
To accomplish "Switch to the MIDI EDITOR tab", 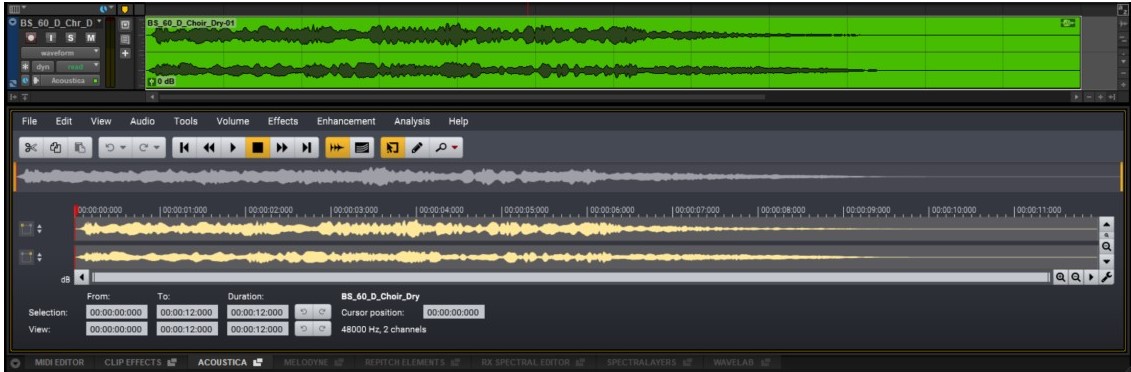I will [x=60, y=362].
